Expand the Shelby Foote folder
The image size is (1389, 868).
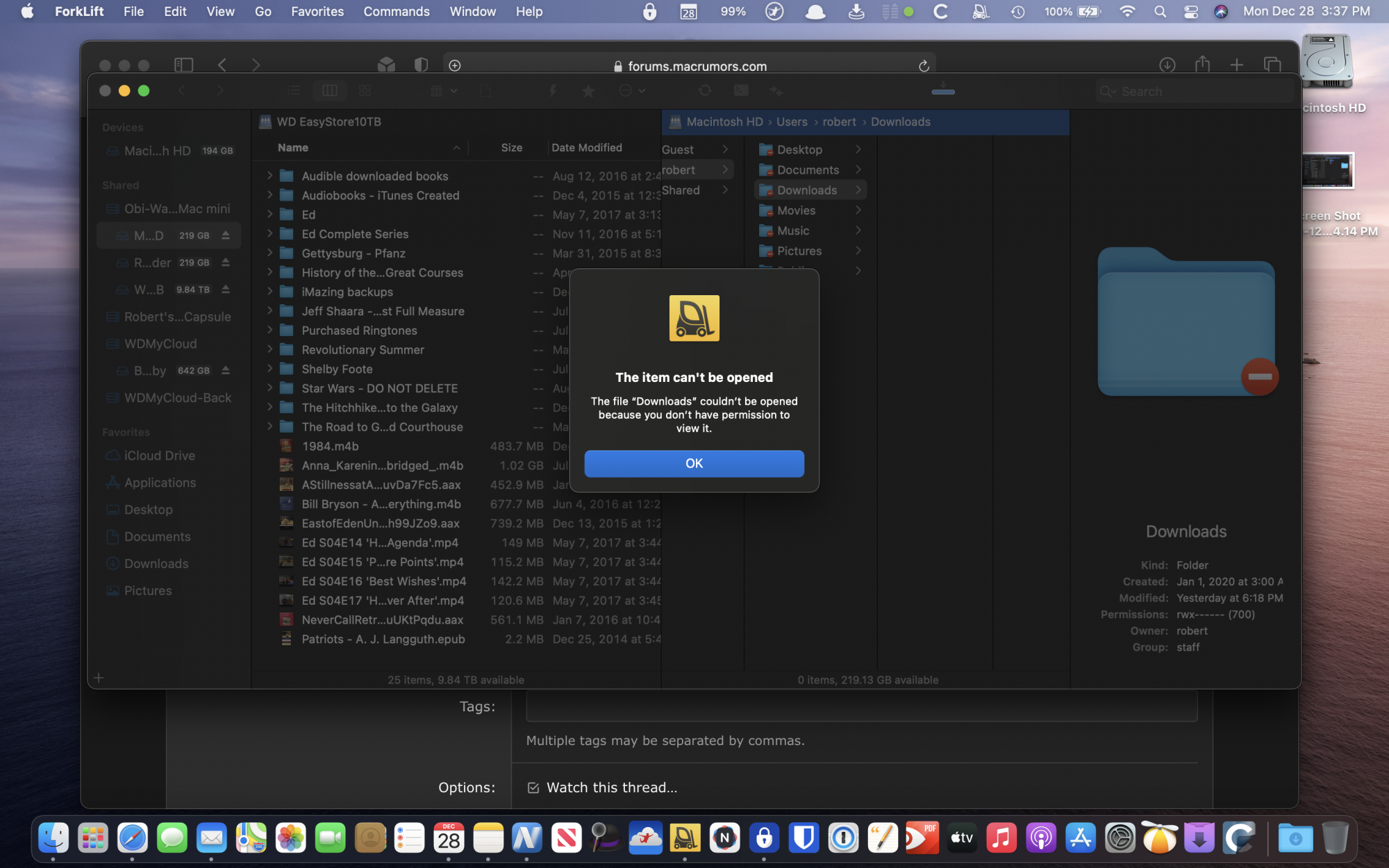[269, 369]
